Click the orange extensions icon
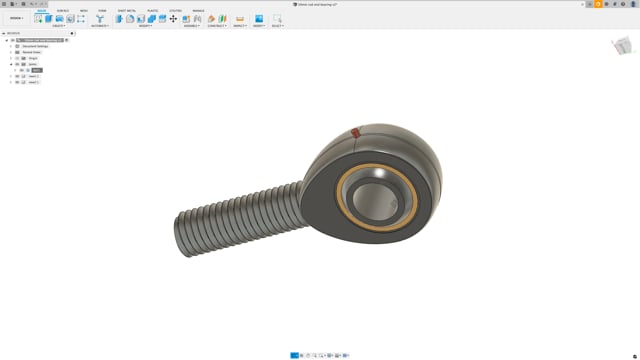 tap(598, 4)
